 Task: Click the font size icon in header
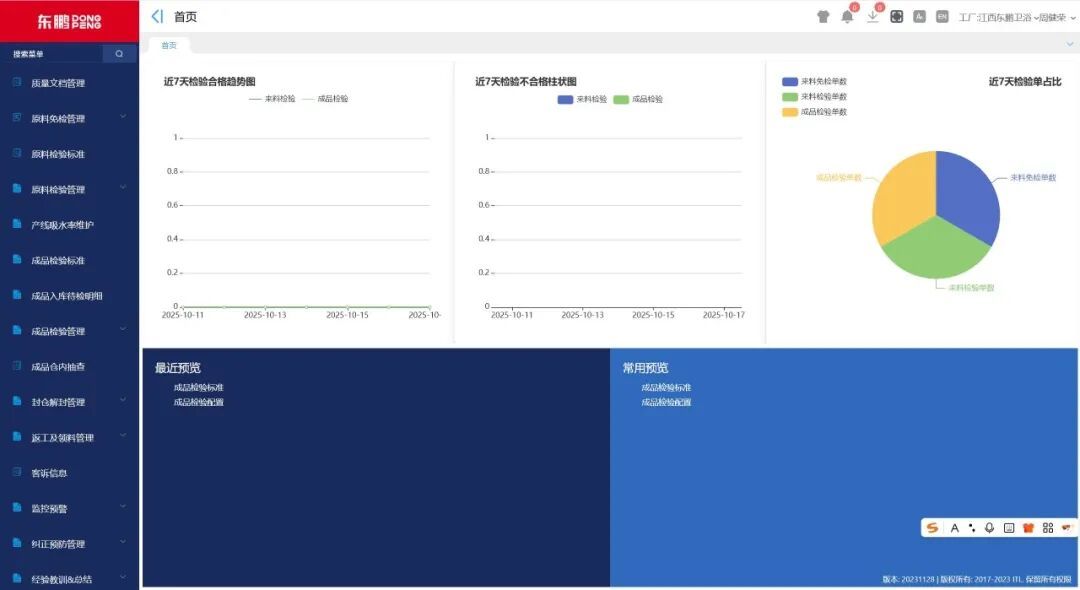click(919, 17)
